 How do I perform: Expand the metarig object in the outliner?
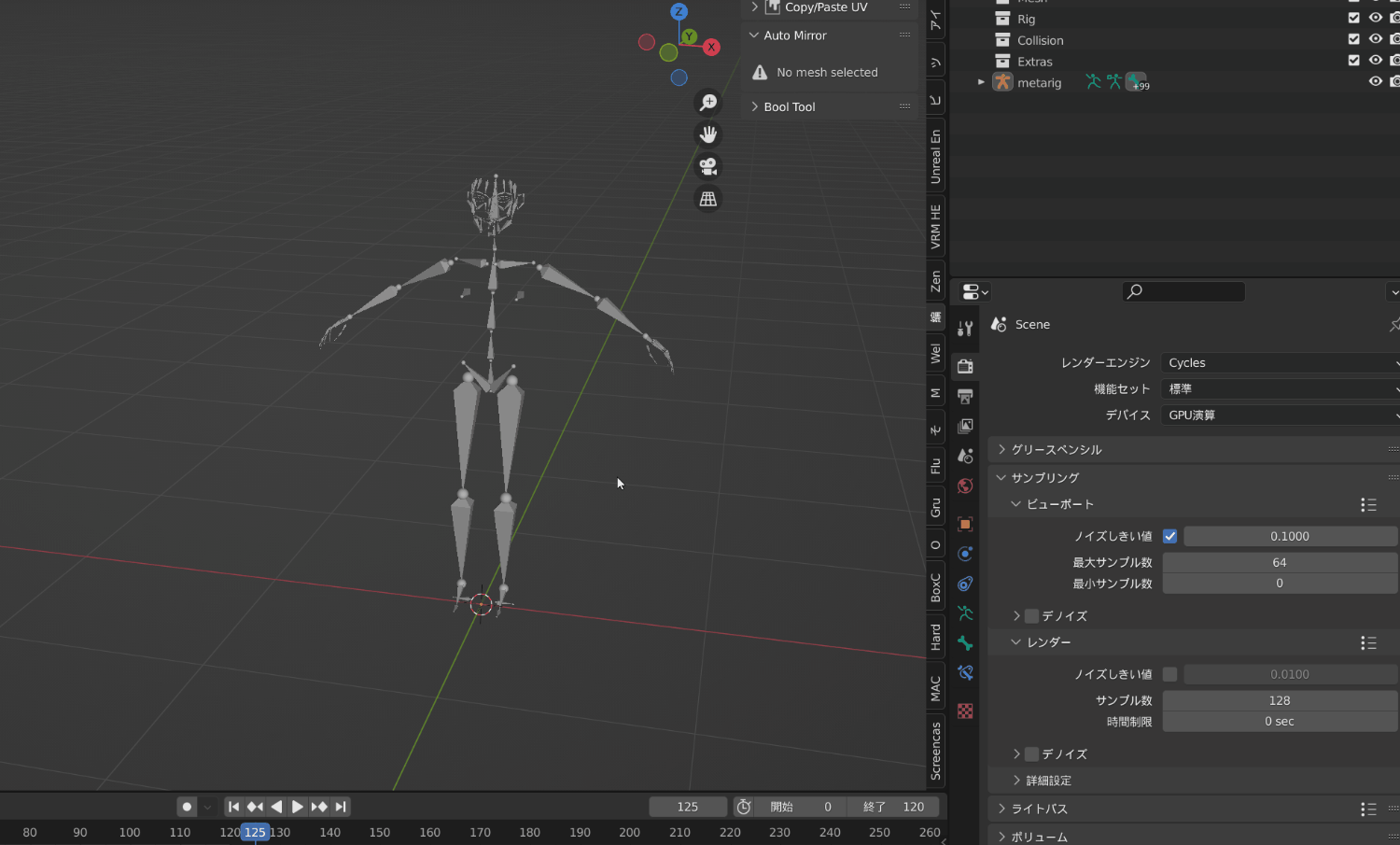pos(981,82)
